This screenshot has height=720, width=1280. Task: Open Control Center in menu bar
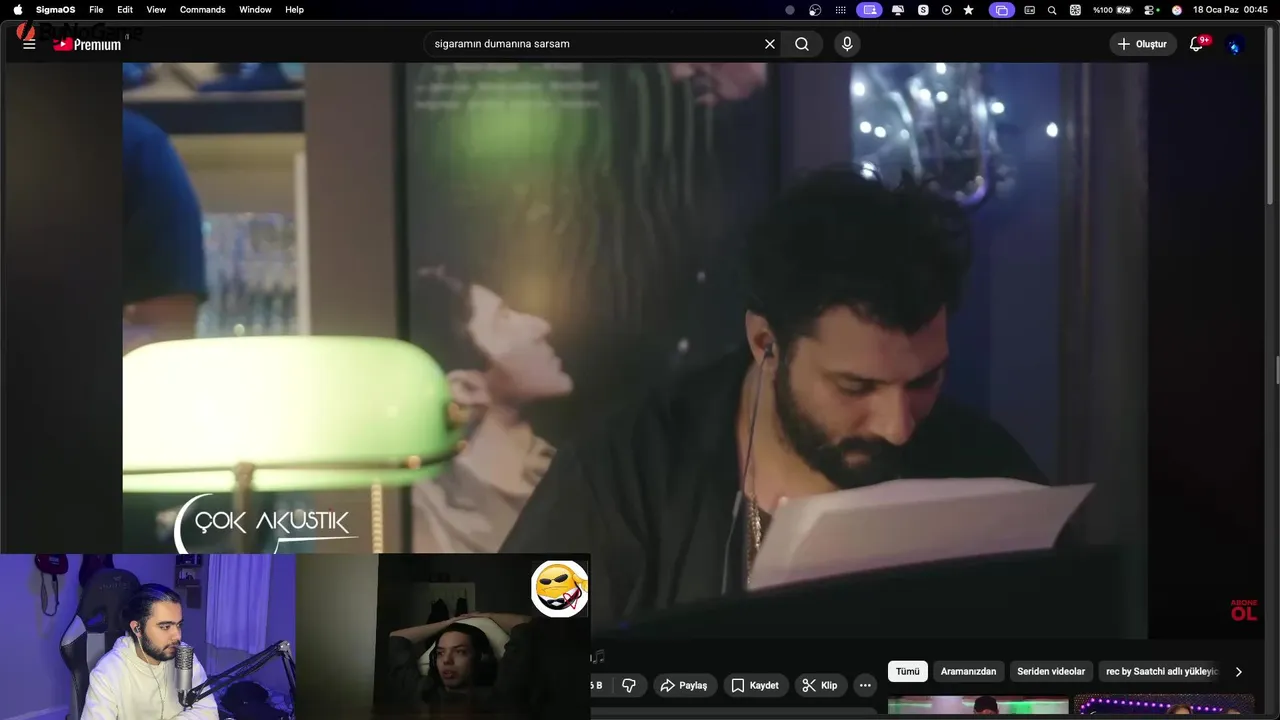coord(1151,10)
